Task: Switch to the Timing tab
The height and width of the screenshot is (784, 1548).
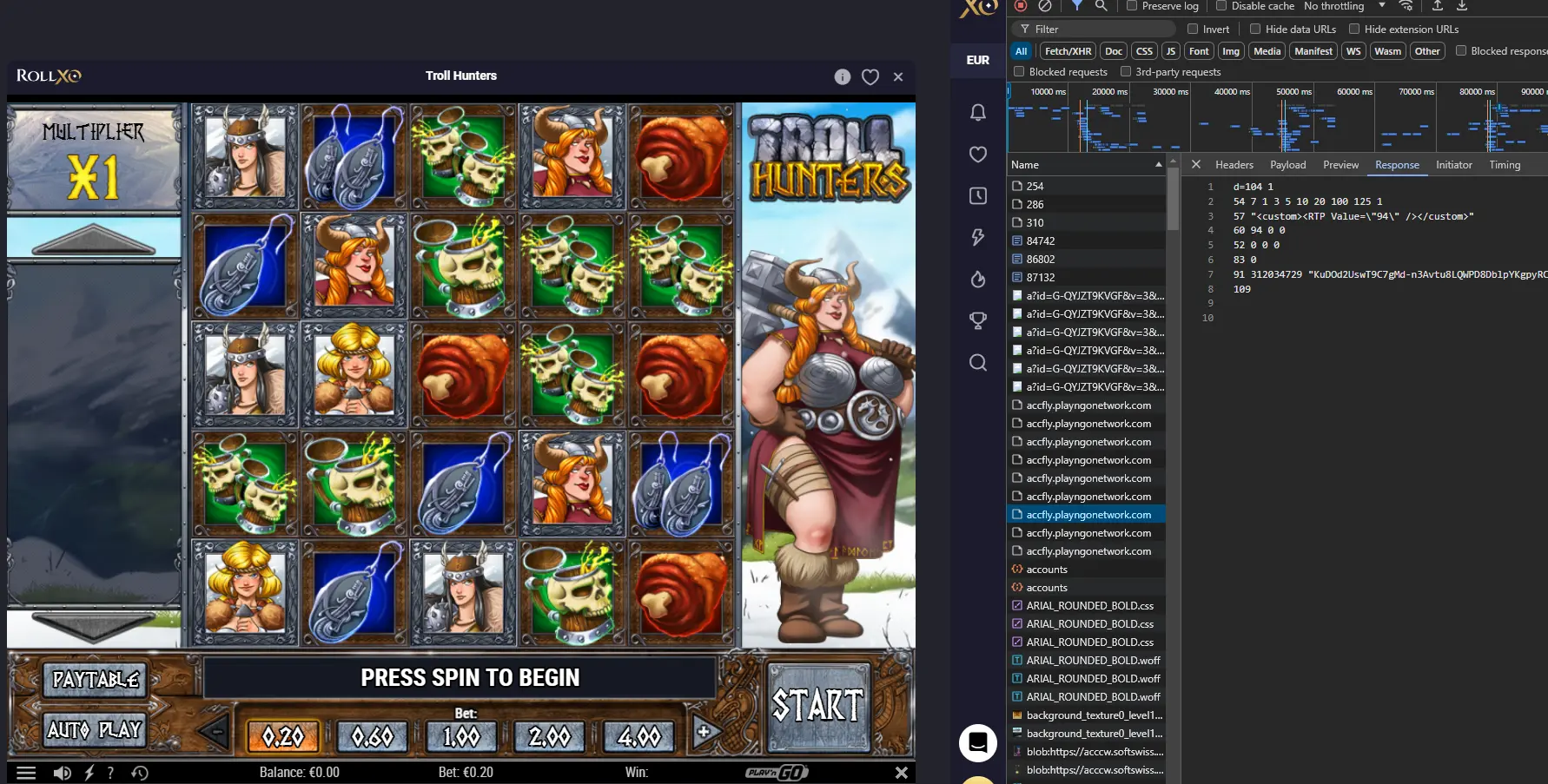Action: point(1505,164)
